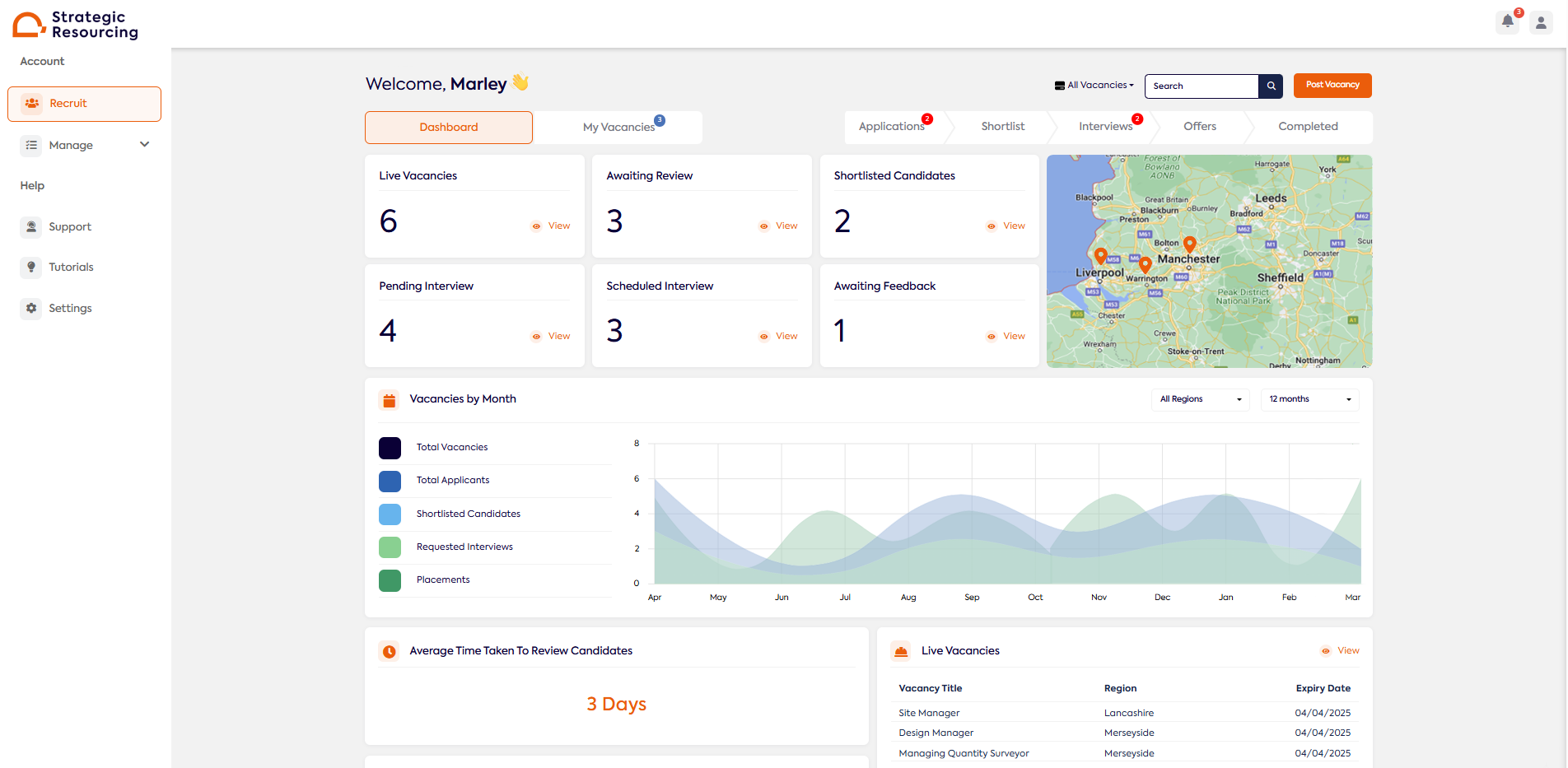Switch to the My Vacancies tab
The height and width of the screenshot is (768, 1568).
pos(618,128)
